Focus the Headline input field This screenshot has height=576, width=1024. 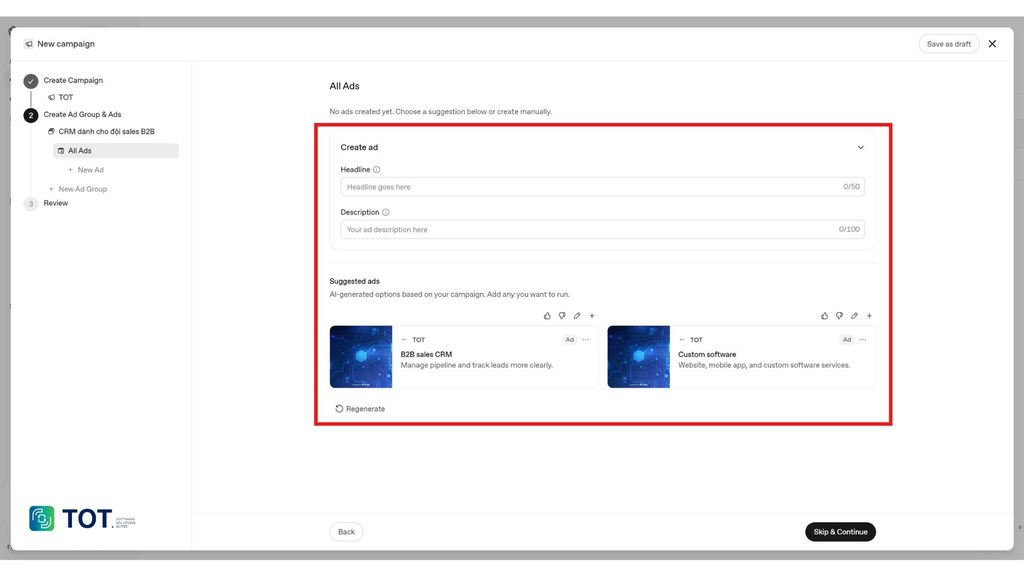point(602,187)
